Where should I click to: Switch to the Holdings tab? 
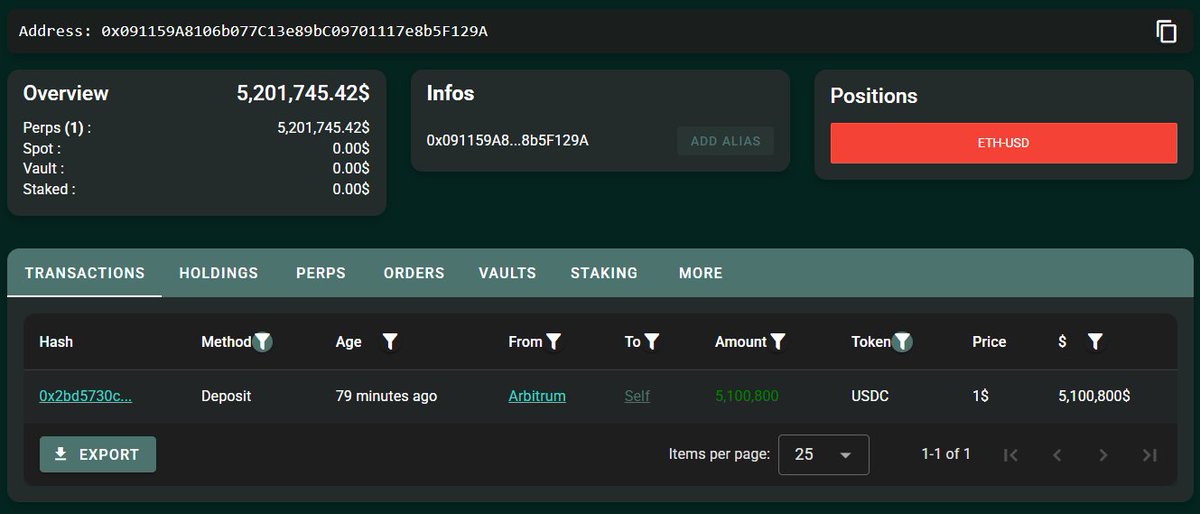pyautogui.click(x=218, y=273)
